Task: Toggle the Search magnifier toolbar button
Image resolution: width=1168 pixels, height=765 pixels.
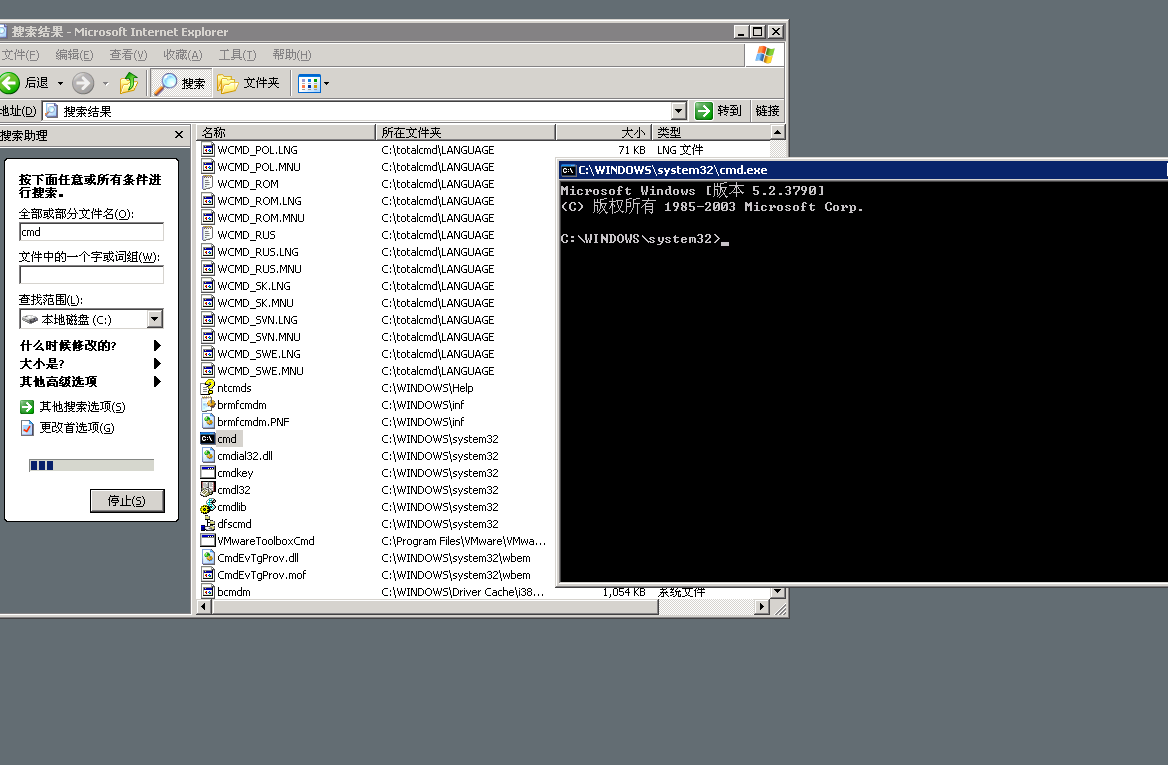Action: tap(181, 83)
